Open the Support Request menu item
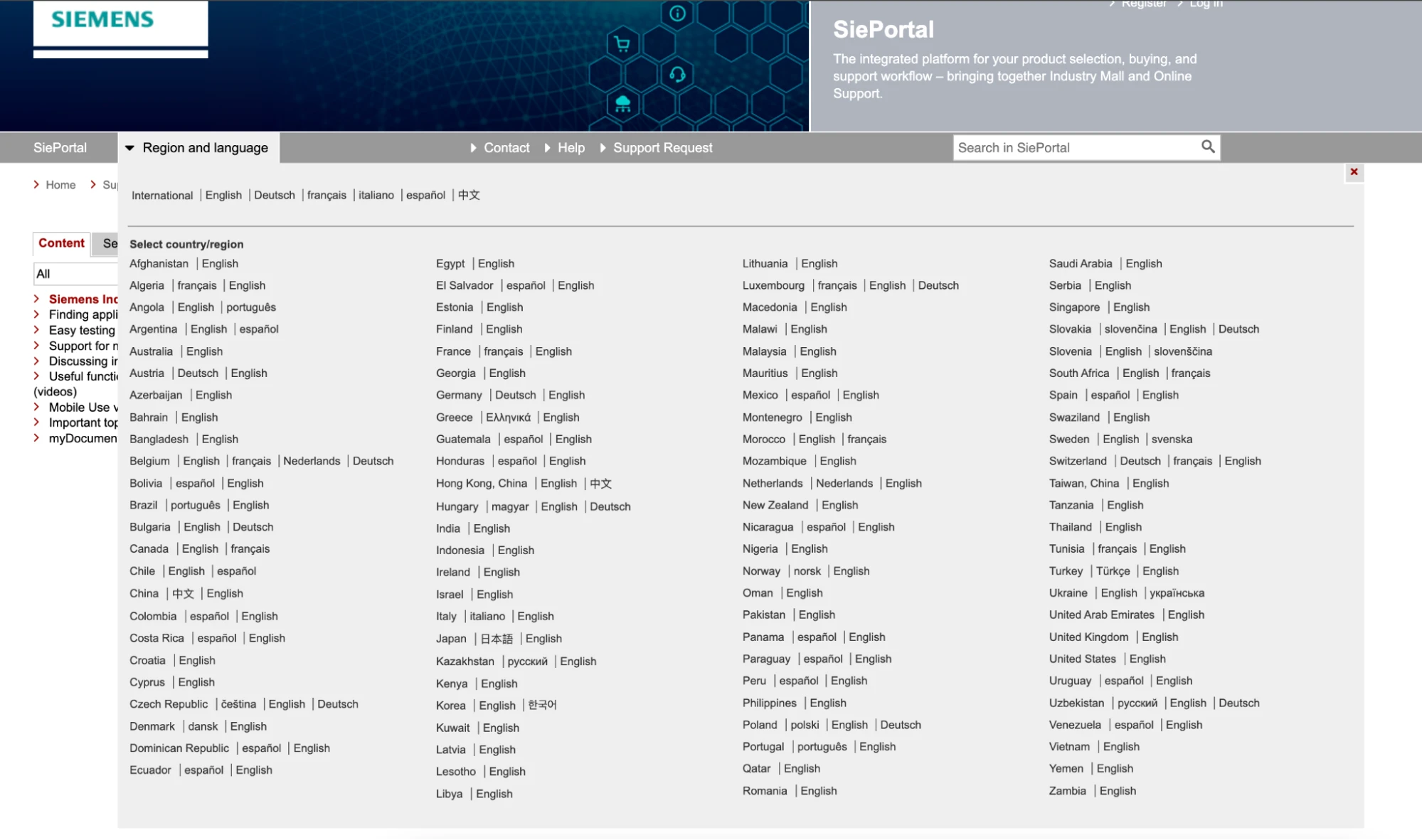The width and height of the screenshot is (1422, 840). (662, 148)
